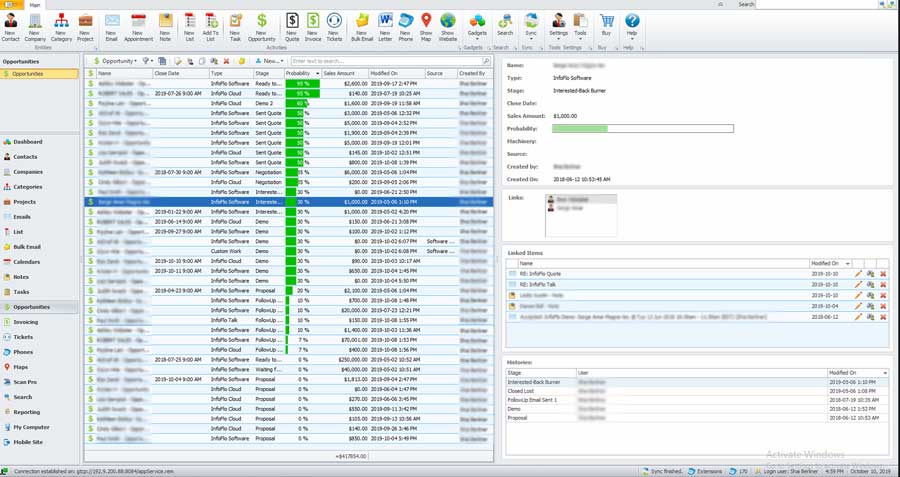
Task: Click the Search ribbon icon
Action: tap(505, 26)
